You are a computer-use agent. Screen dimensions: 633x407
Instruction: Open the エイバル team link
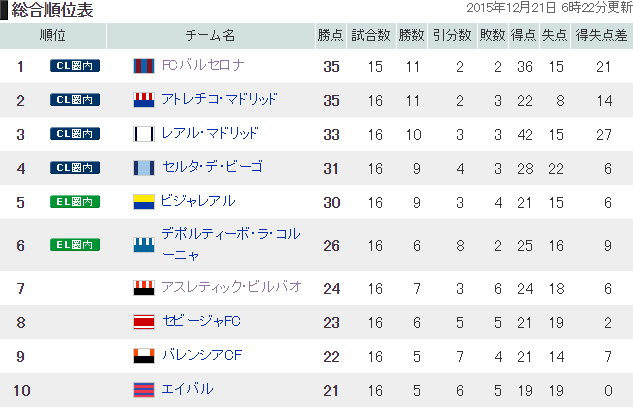pyautogui.click(x=187, y=389)
